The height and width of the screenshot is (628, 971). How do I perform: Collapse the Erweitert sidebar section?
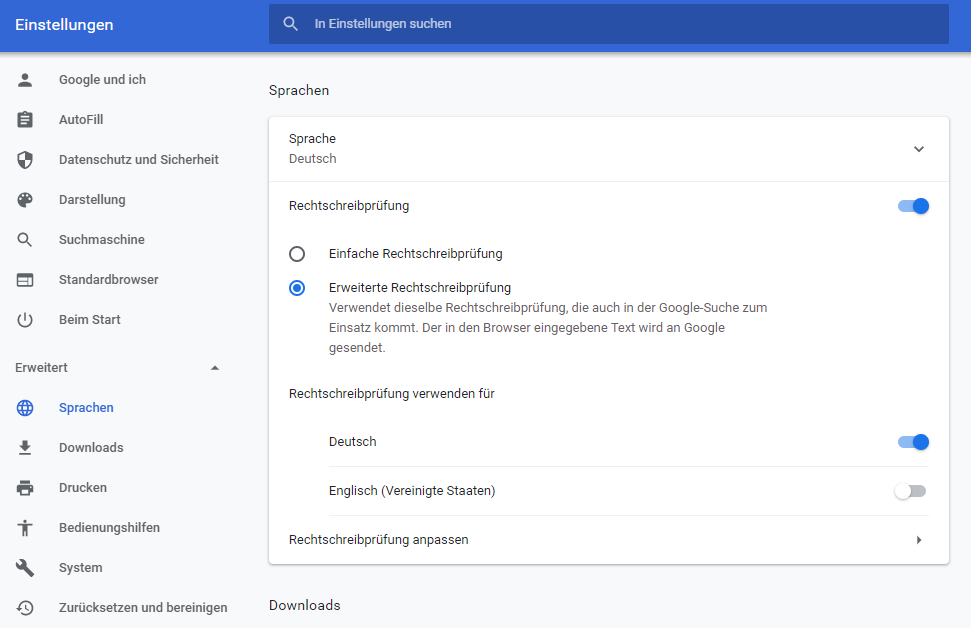215,368
